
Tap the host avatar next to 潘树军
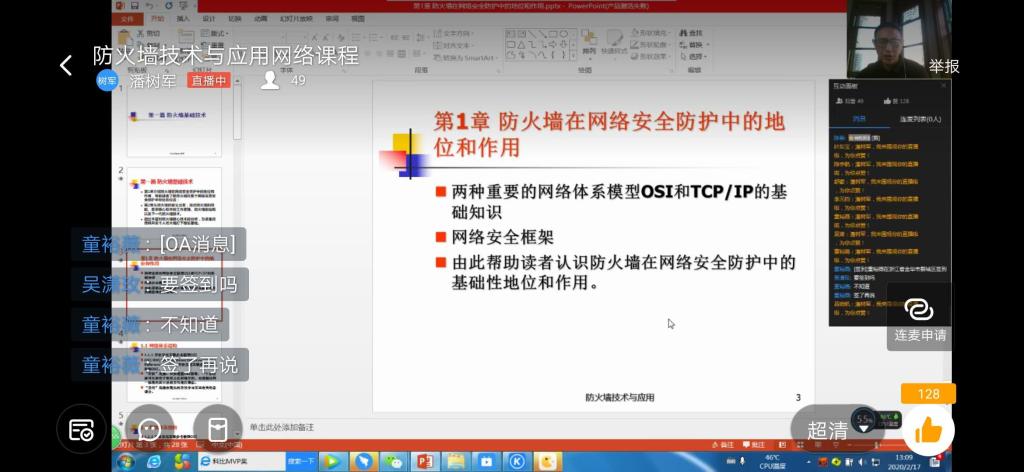[107, 81]
